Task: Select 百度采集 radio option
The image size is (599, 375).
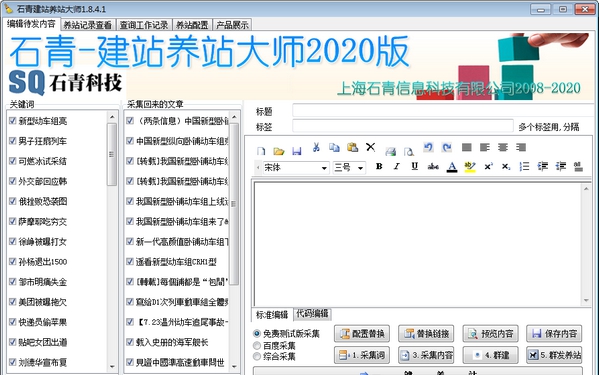Action: coord(257,346)
